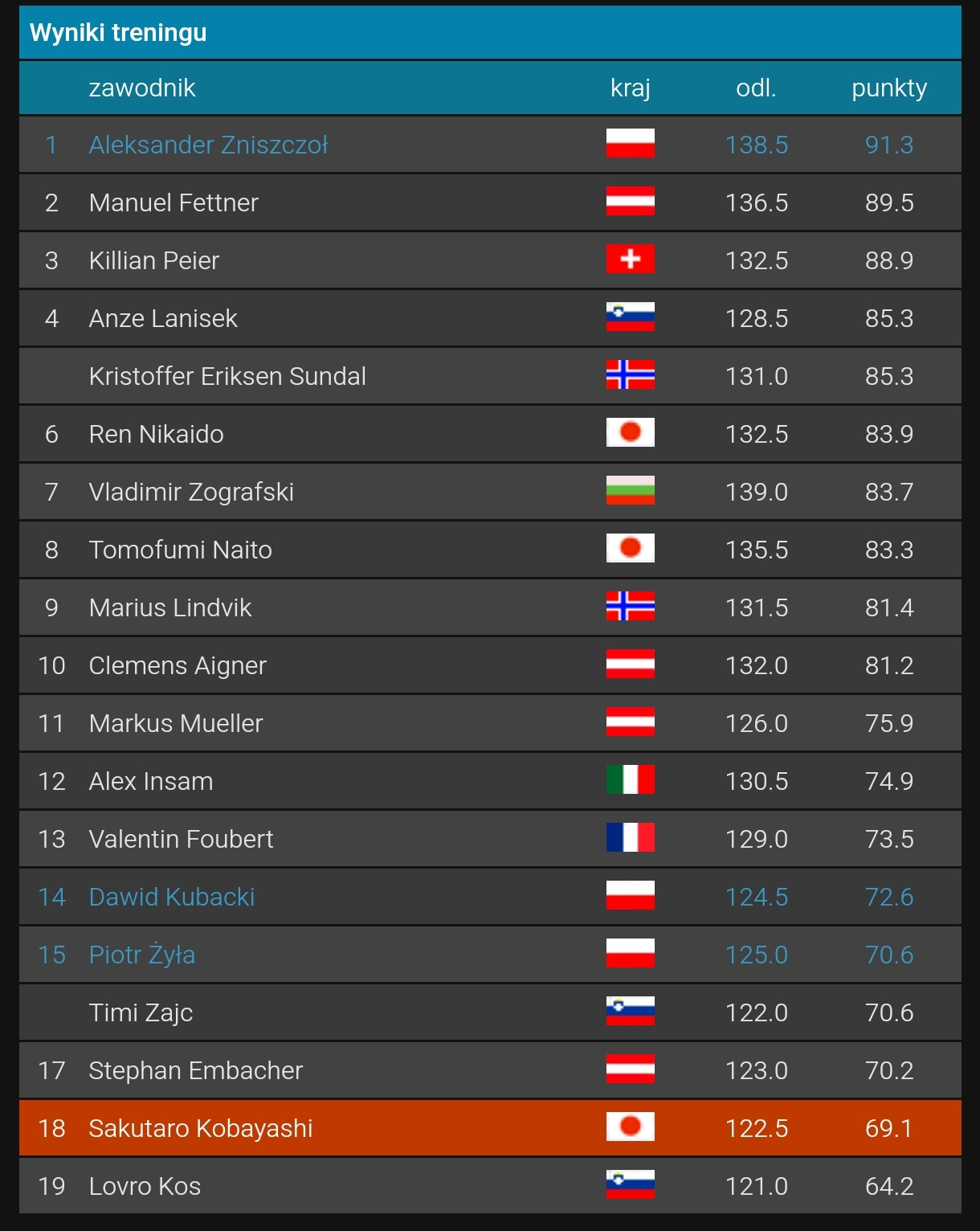
Task: Click the Italian flag beside Alex Insam
Action: tap(630, 780)
